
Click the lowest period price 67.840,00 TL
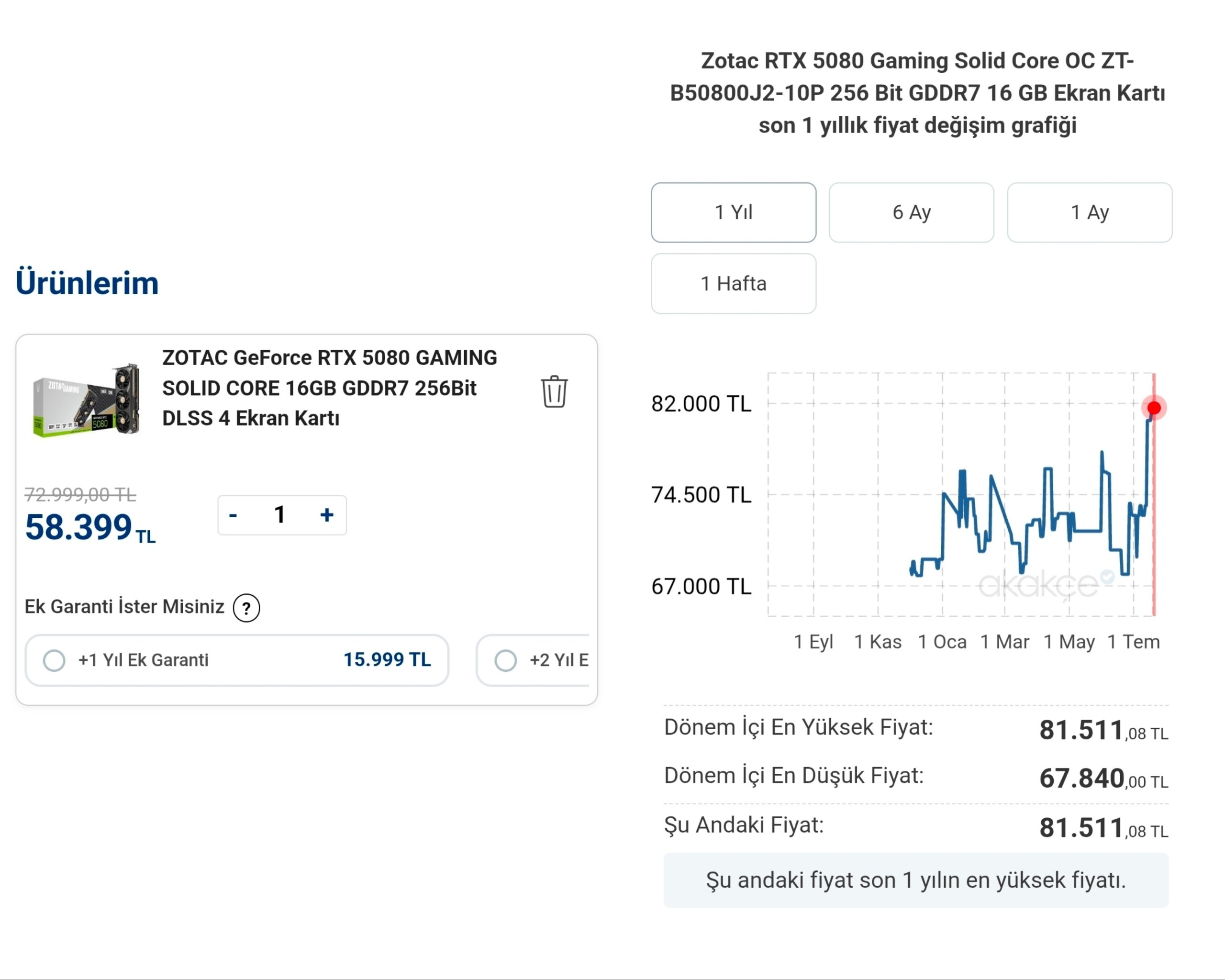pos(1103,779)
